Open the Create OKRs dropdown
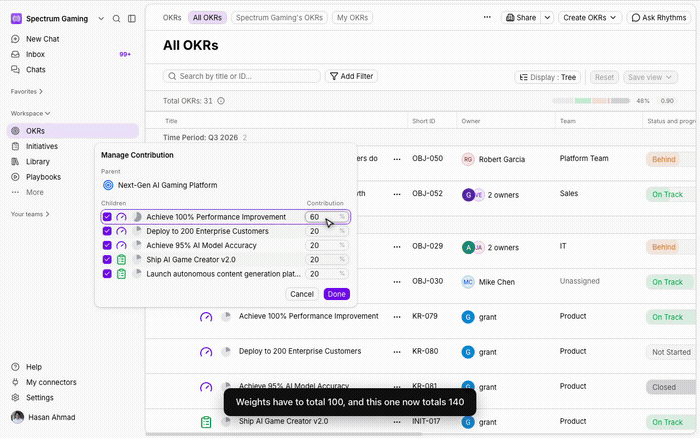Image resolution: width=700 pixels, height=438 pixels. coord(590,17)
